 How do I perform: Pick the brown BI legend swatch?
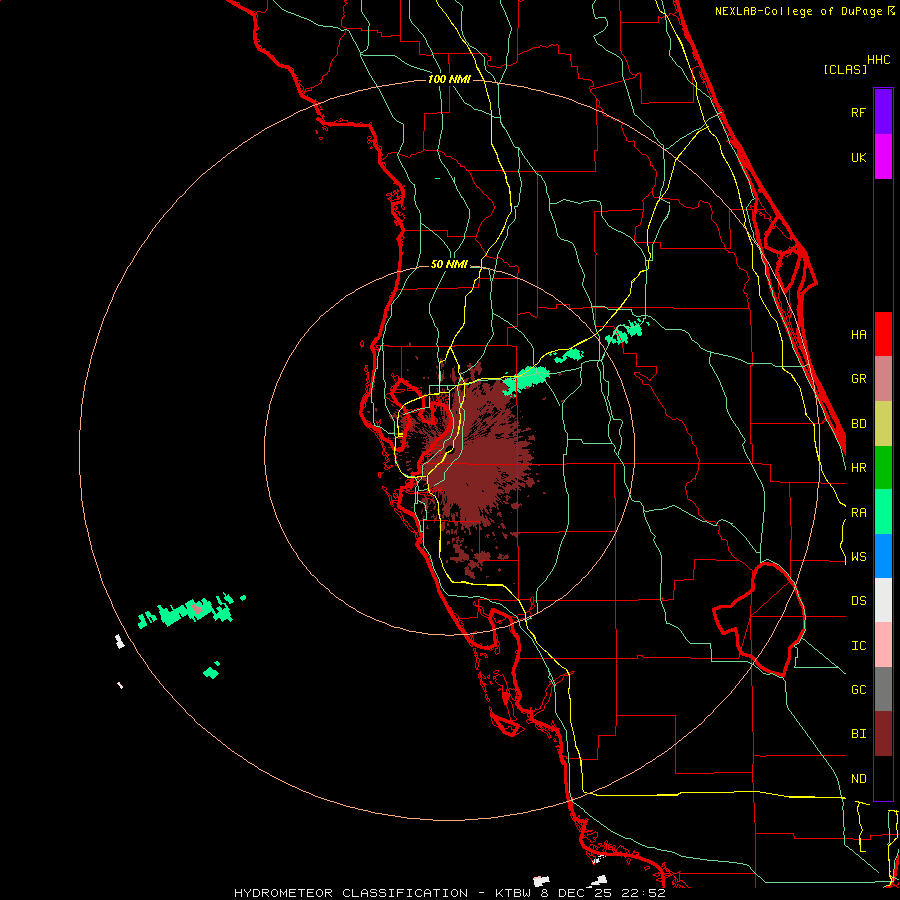click(x=883, y=734)
